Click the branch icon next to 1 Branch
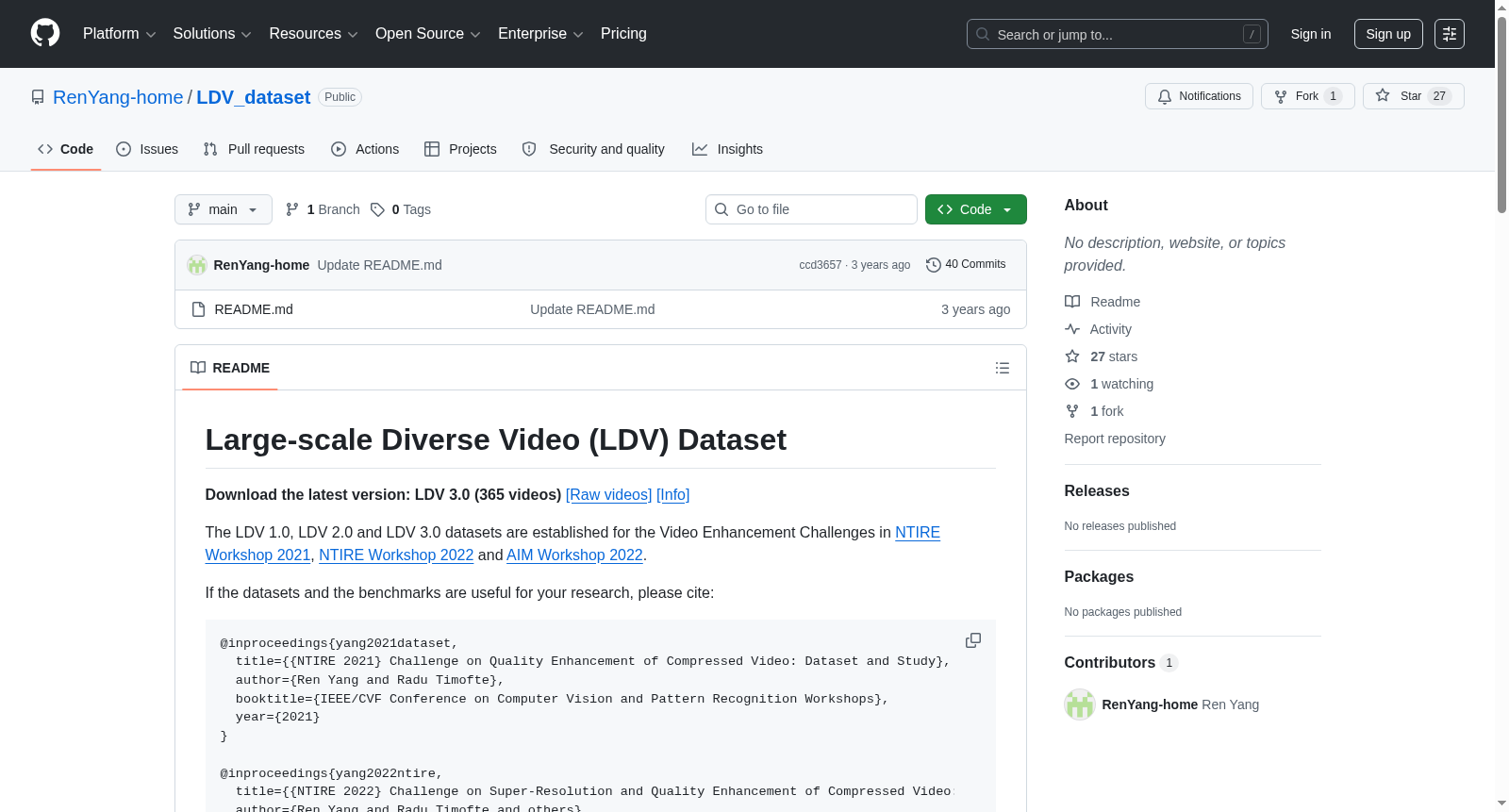 [292, 209]
